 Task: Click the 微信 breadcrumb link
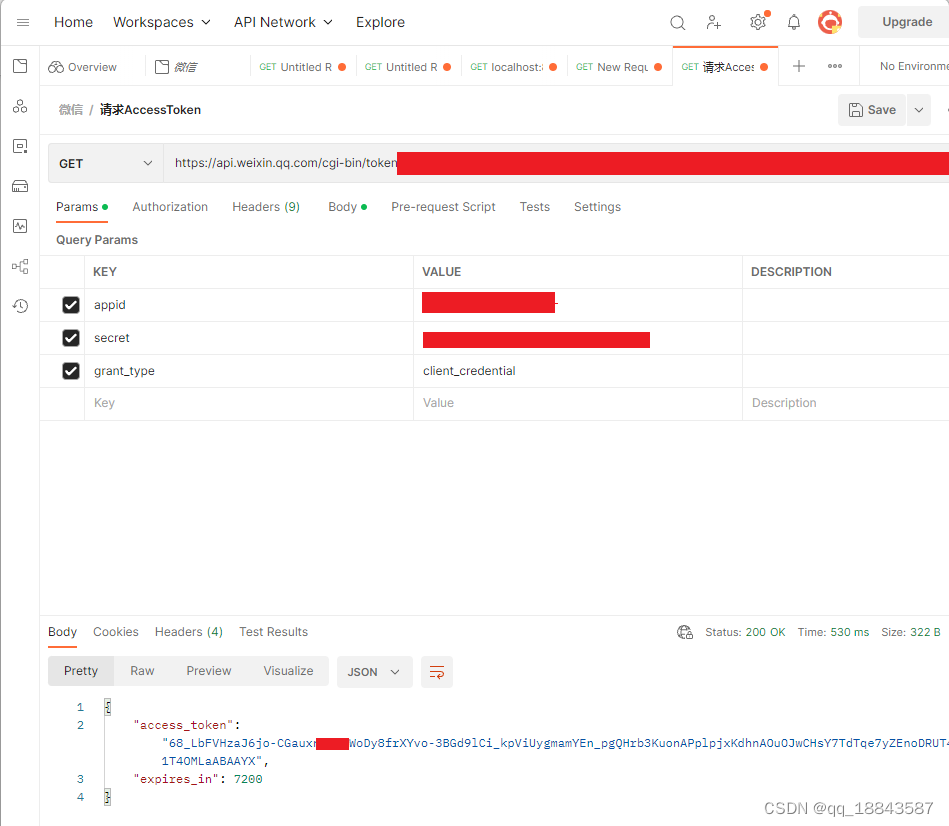click(71, 110)
